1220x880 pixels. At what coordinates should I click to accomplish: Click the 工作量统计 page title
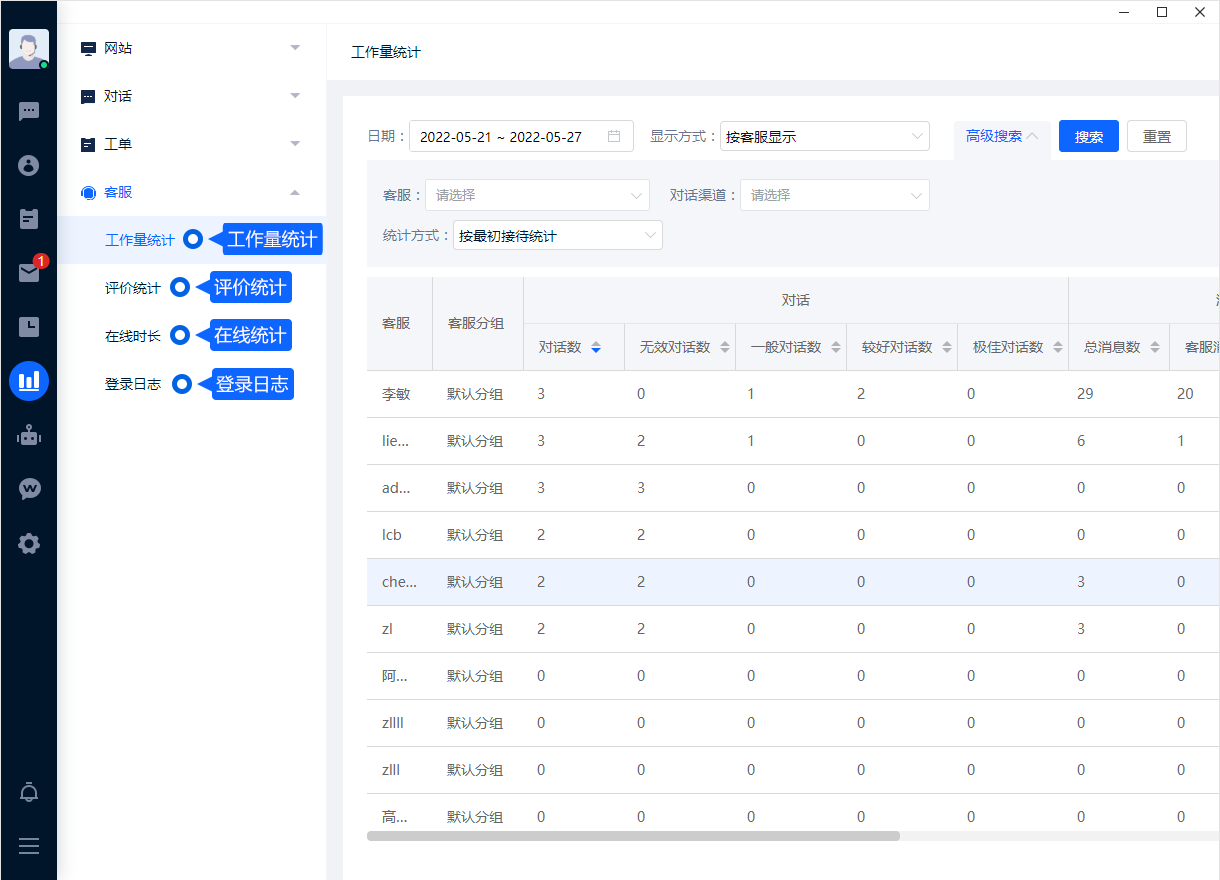click(386, 52)
